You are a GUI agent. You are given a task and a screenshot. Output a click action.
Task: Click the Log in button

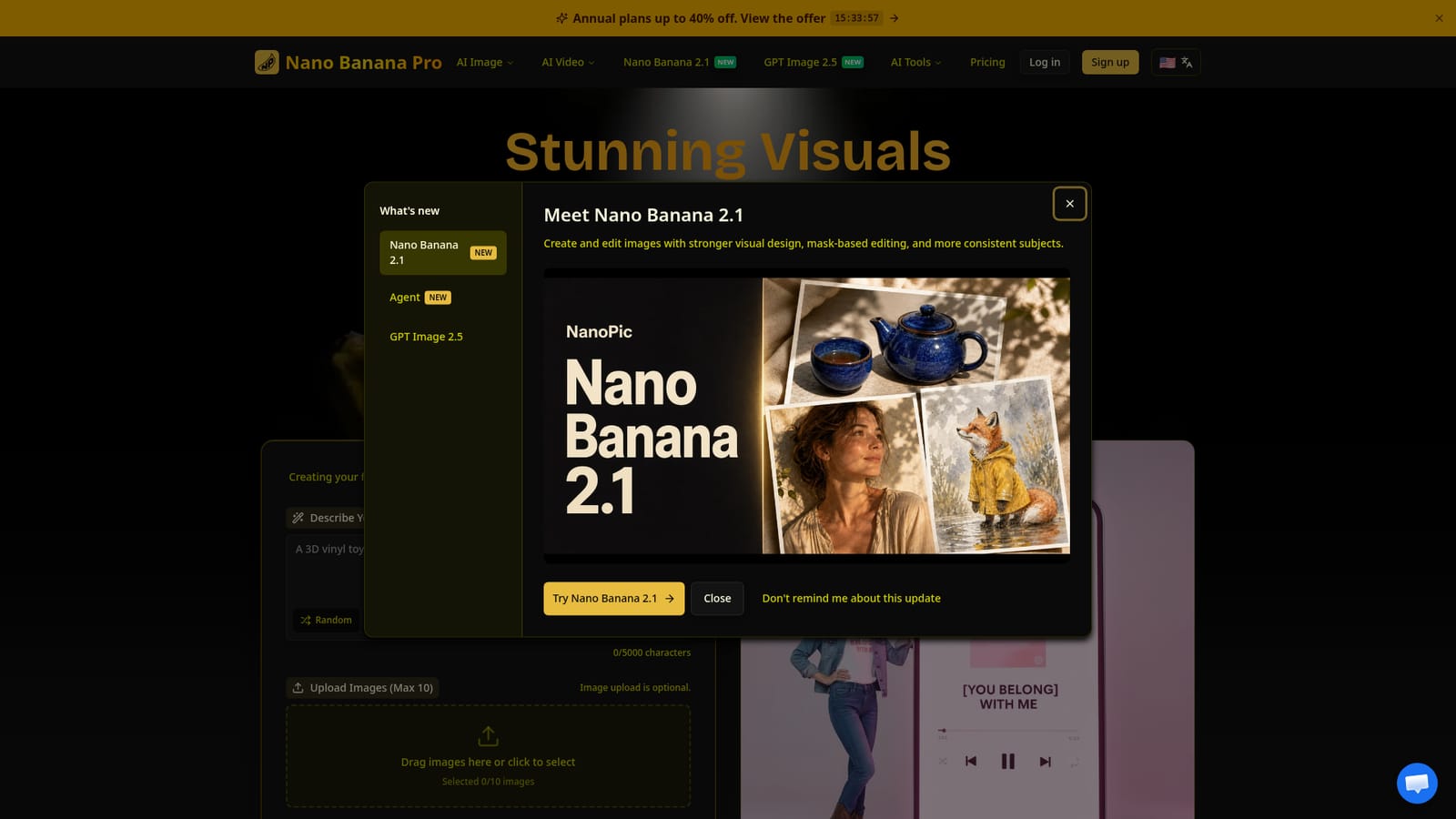[1045, 62]
